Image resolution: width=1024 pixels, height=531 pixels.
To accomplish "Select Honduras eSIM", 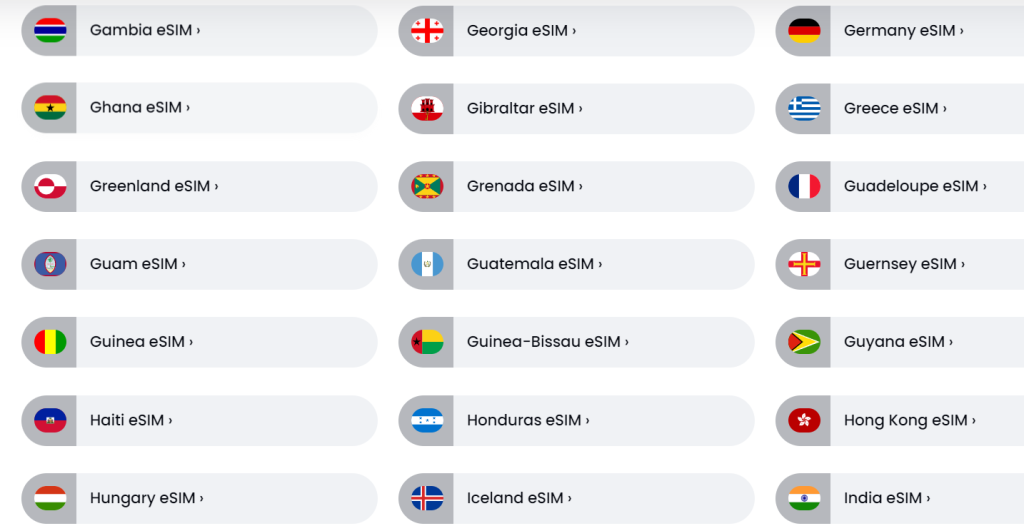I will point(576,420).
